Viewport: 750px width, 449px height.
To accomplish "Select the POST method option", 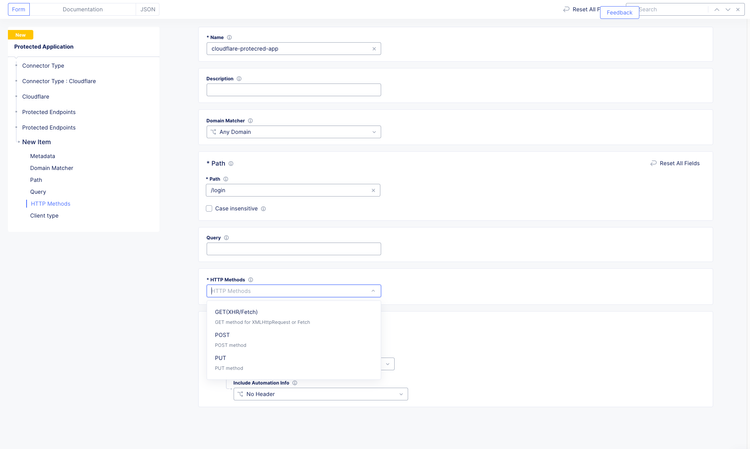I will [222, 336].
